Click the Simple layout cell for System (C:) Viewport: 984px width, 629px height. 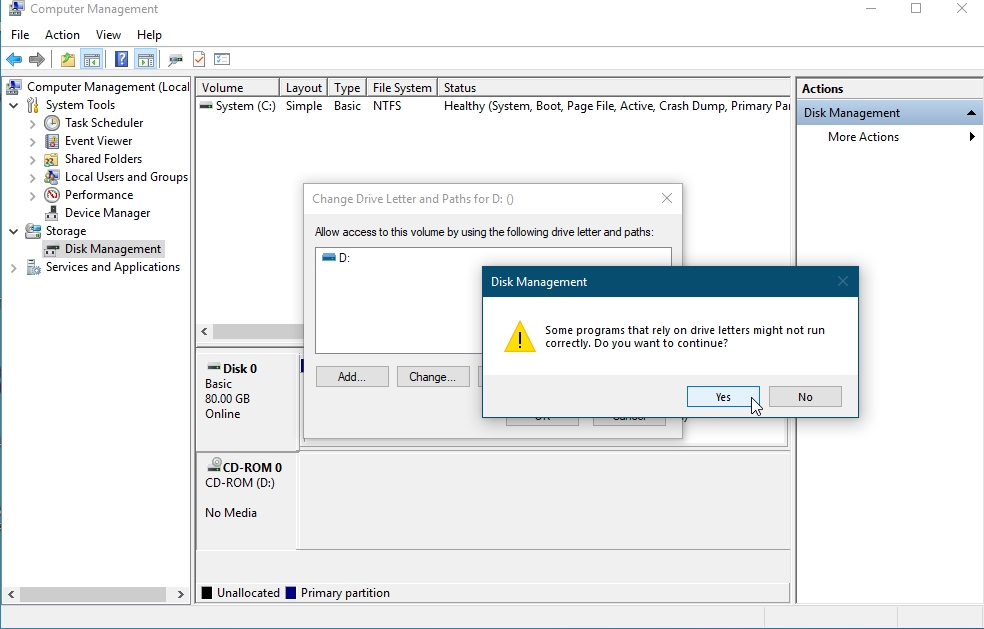(304, 106)
